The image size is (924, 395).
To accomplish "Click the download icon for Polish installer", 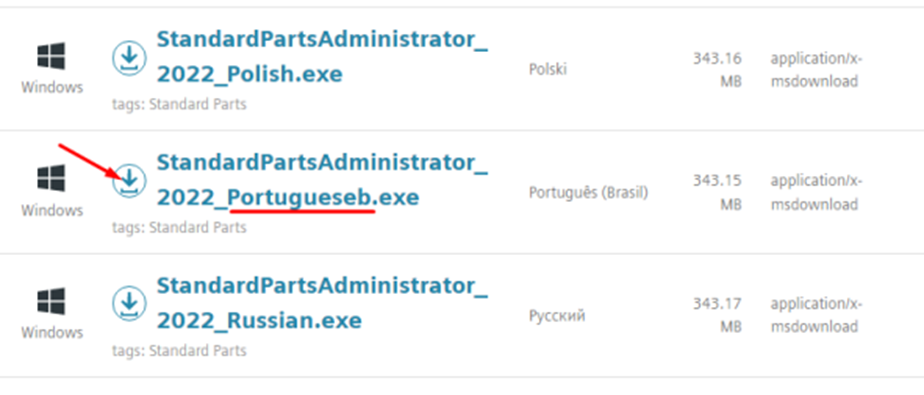I will point(129,58).
